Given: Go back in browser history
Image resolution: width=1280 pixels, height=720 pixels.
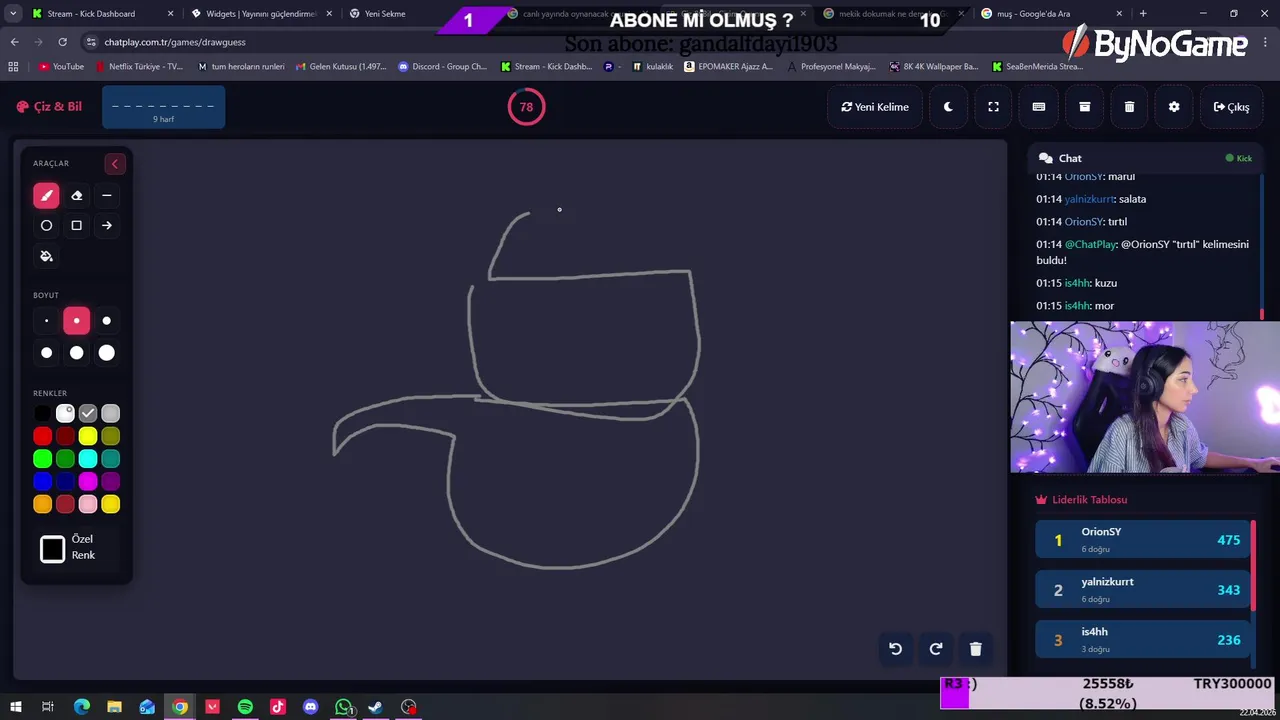Looking at the screenshot, I should coord(14,42).
